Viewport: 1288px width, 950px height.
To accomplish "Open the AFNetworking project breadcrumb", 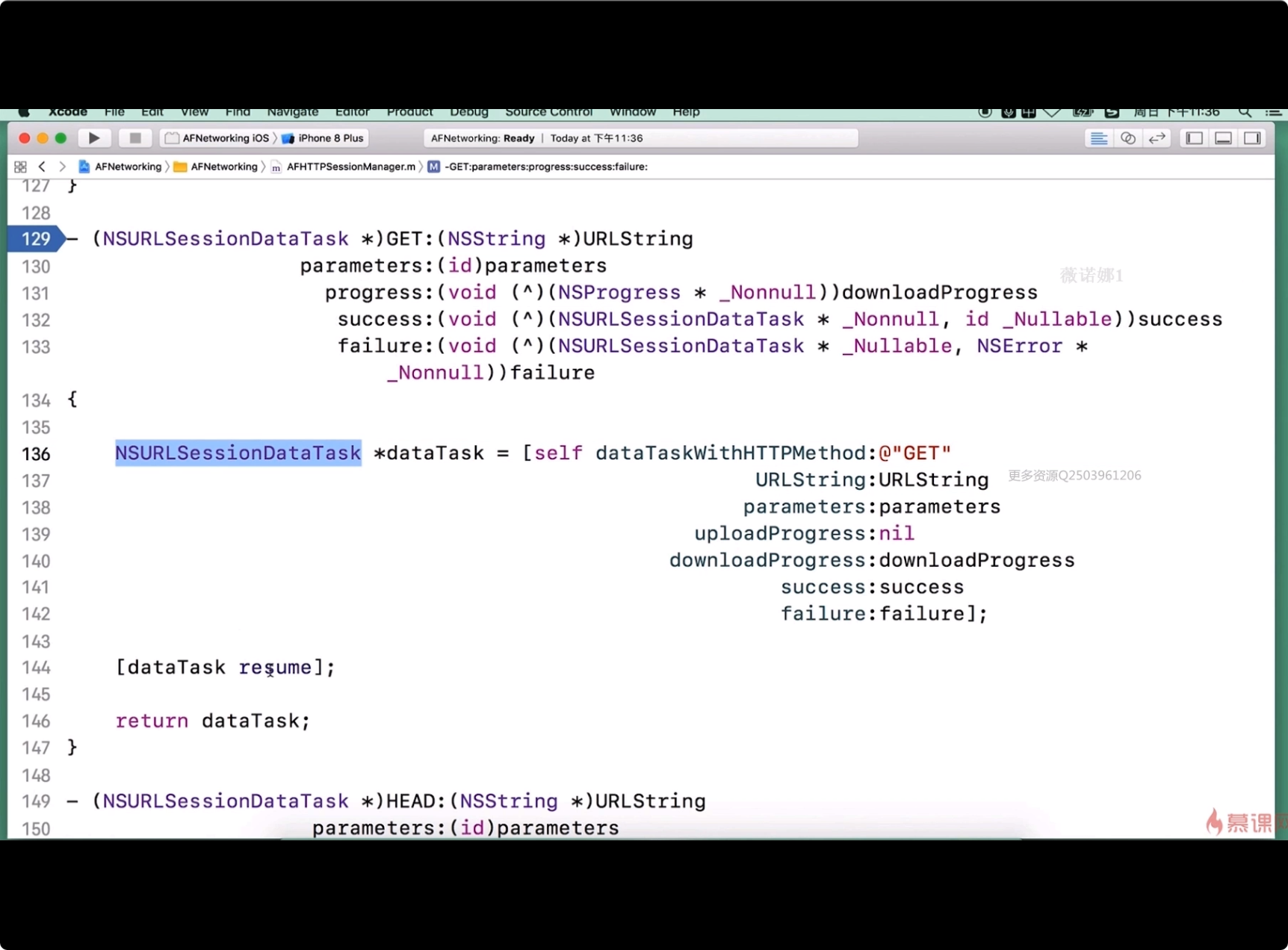I will tap(120, 167).
